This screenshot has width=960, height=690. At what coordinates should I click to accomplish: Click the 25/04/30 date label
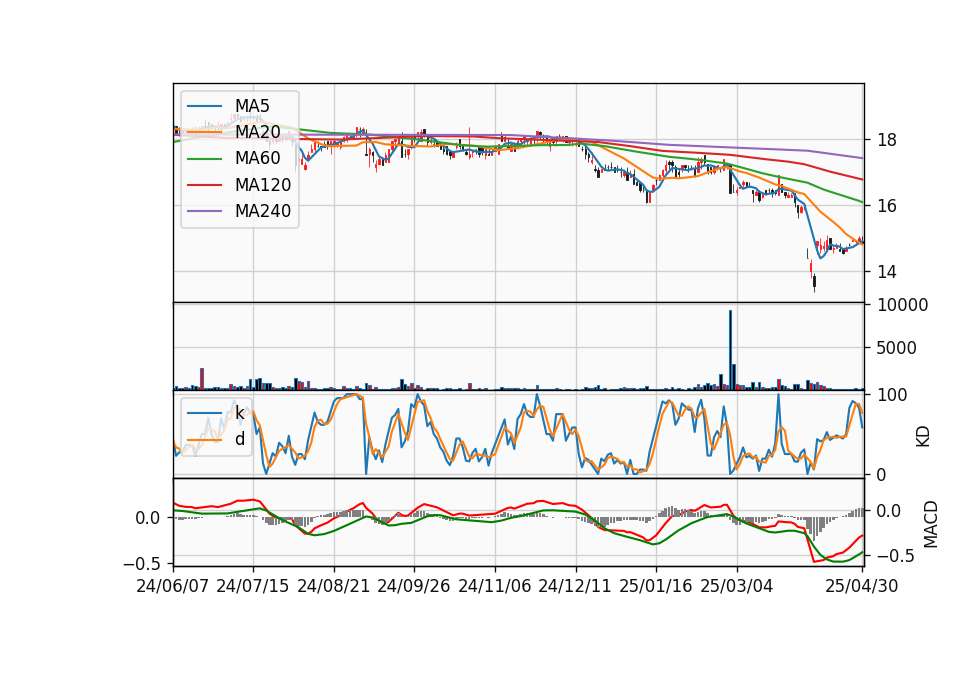coord(862,586)
